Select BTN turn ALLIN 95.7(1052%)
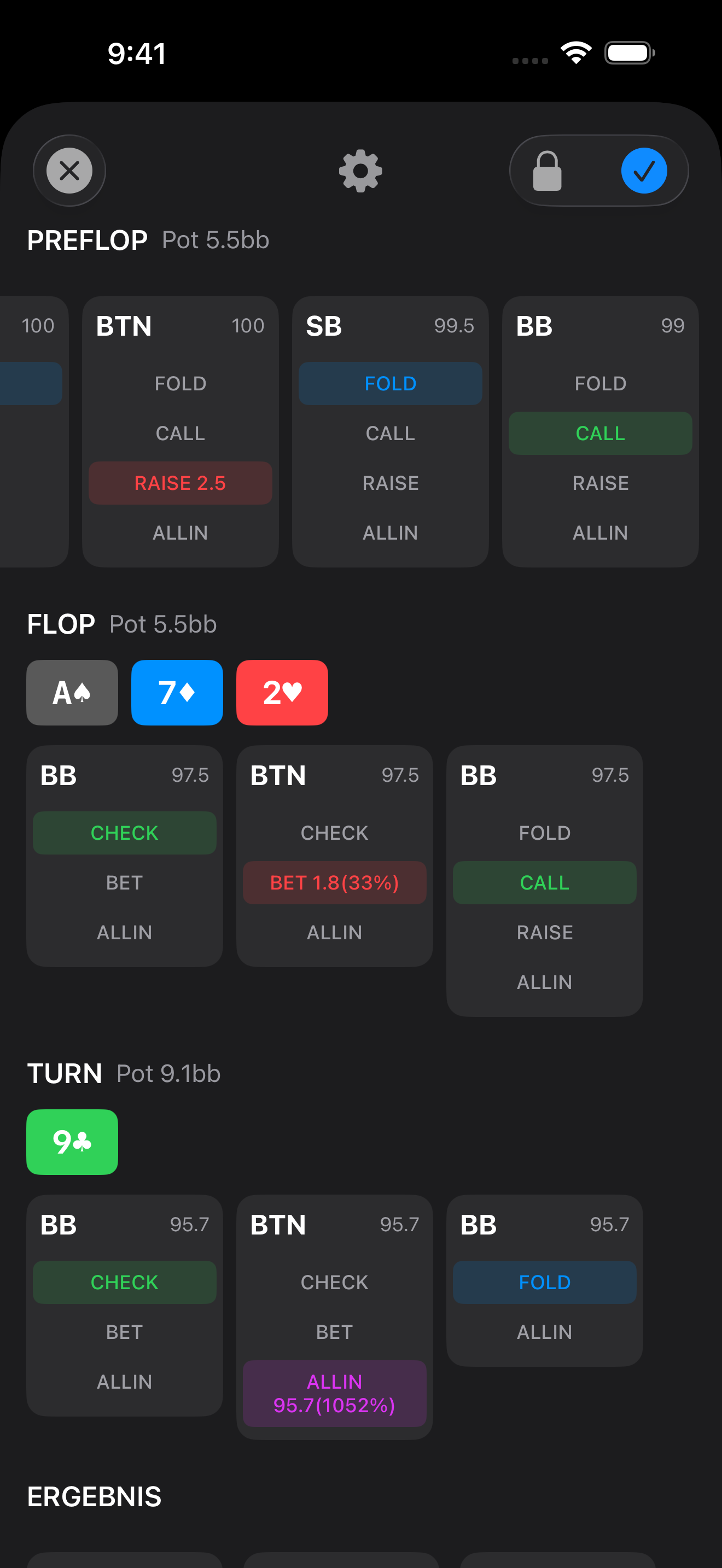 pyautogui.click(x=334, y=1393)
